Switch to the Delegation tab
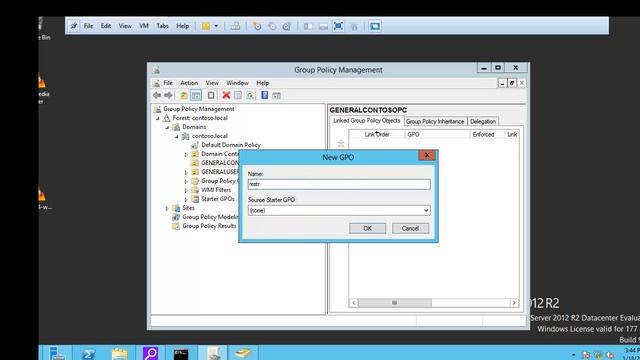Viewport: 640px width, 360px height. coord(483,121)
